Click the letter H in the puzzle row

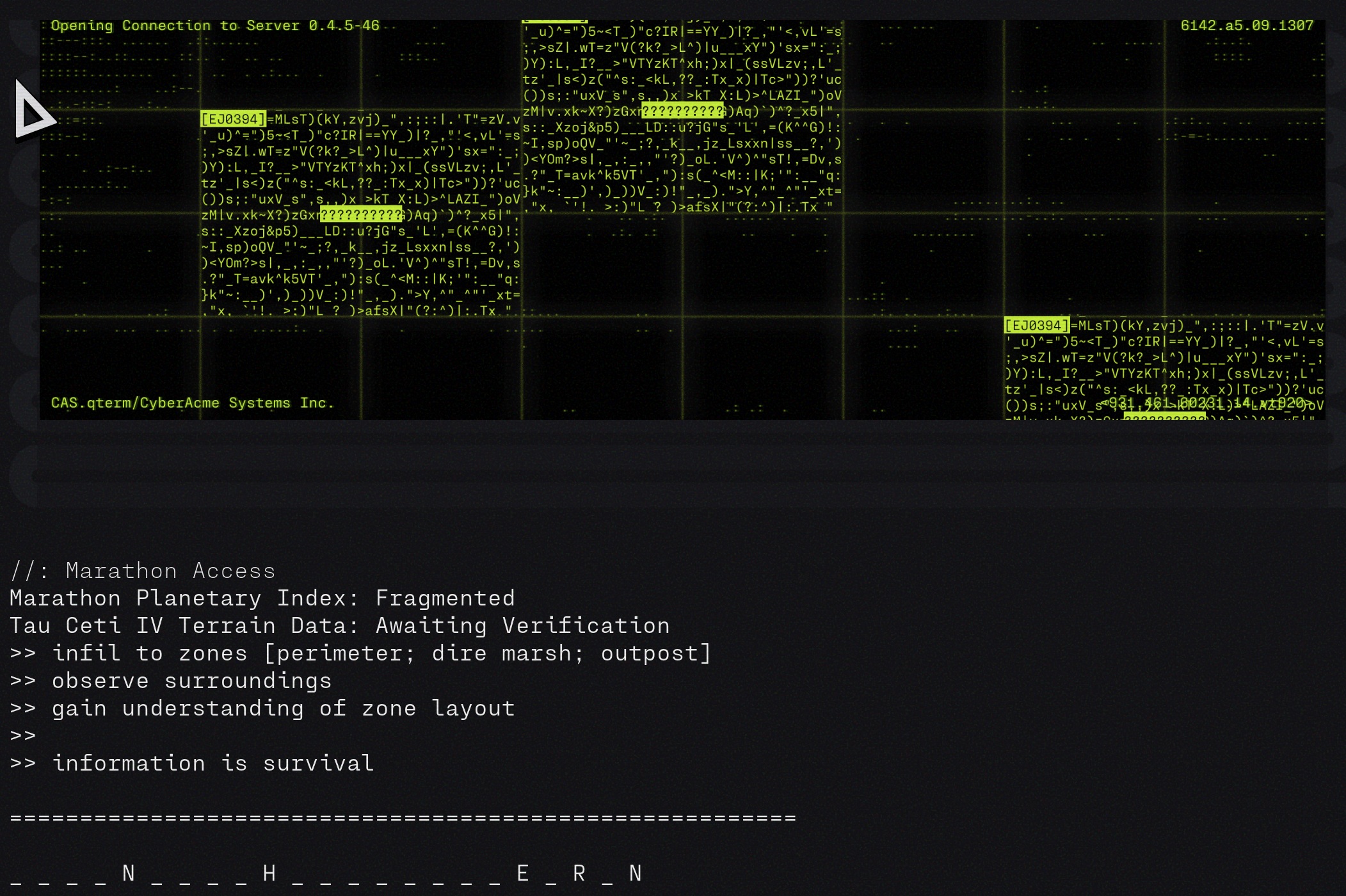coord(269,873)
